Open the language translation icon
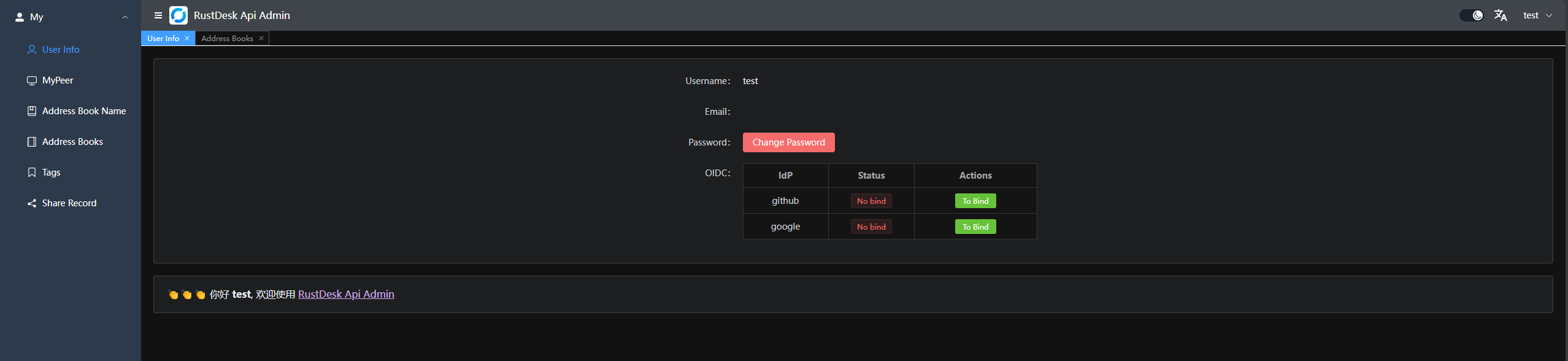This screenshot has height=361, width=1568. coord(1501,15)
